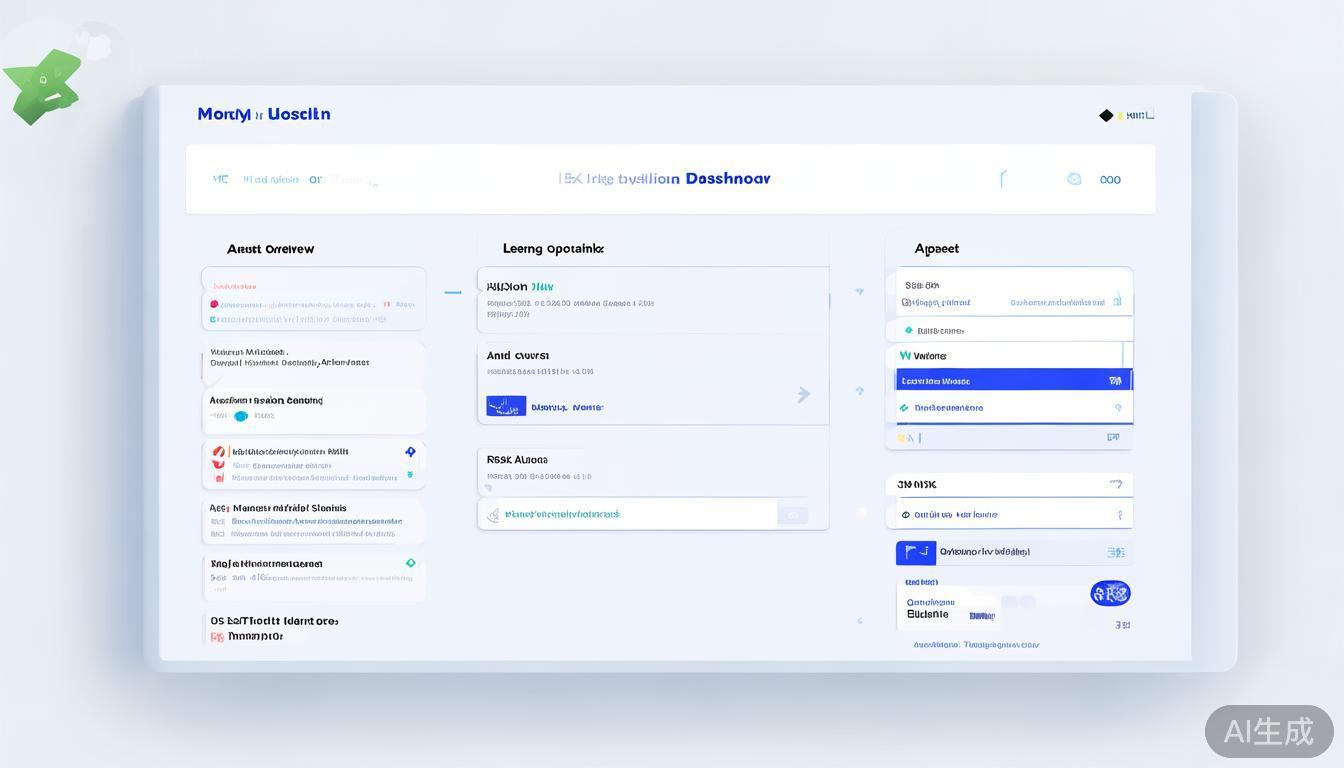Click the black diamond icon in header
The height and width of the screenshot is (768, 1344).
1106,115
